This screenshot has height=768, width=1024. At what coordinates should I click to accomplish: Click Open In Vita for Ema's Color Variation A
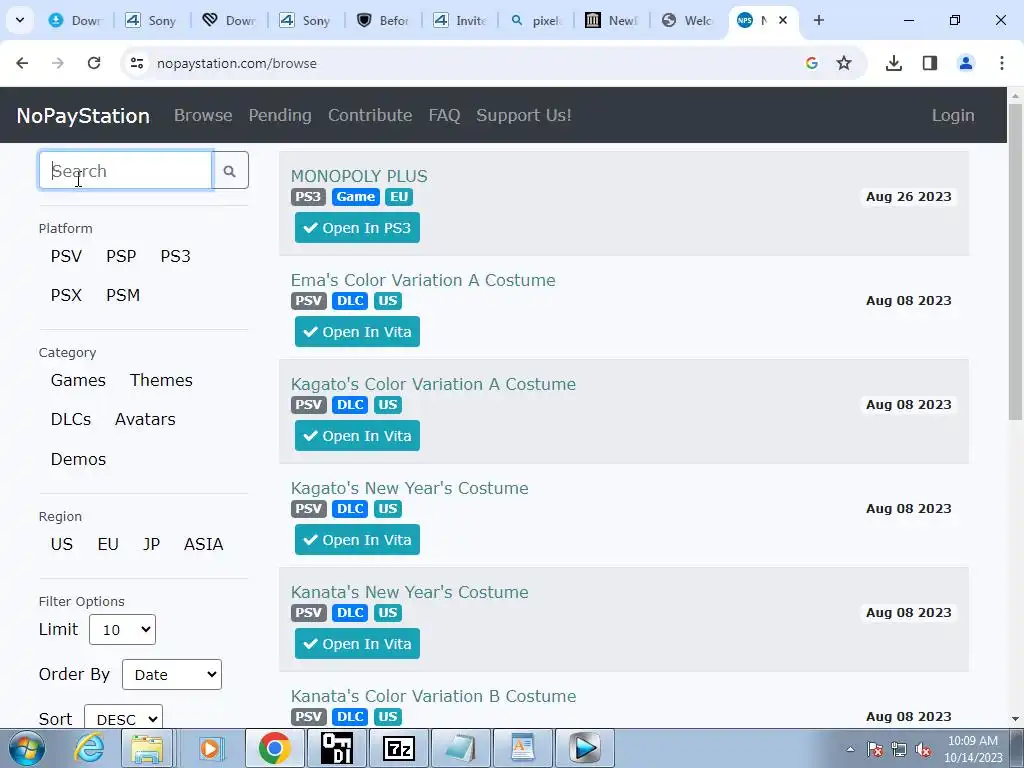pyautogui.click(x=357, y=332)
